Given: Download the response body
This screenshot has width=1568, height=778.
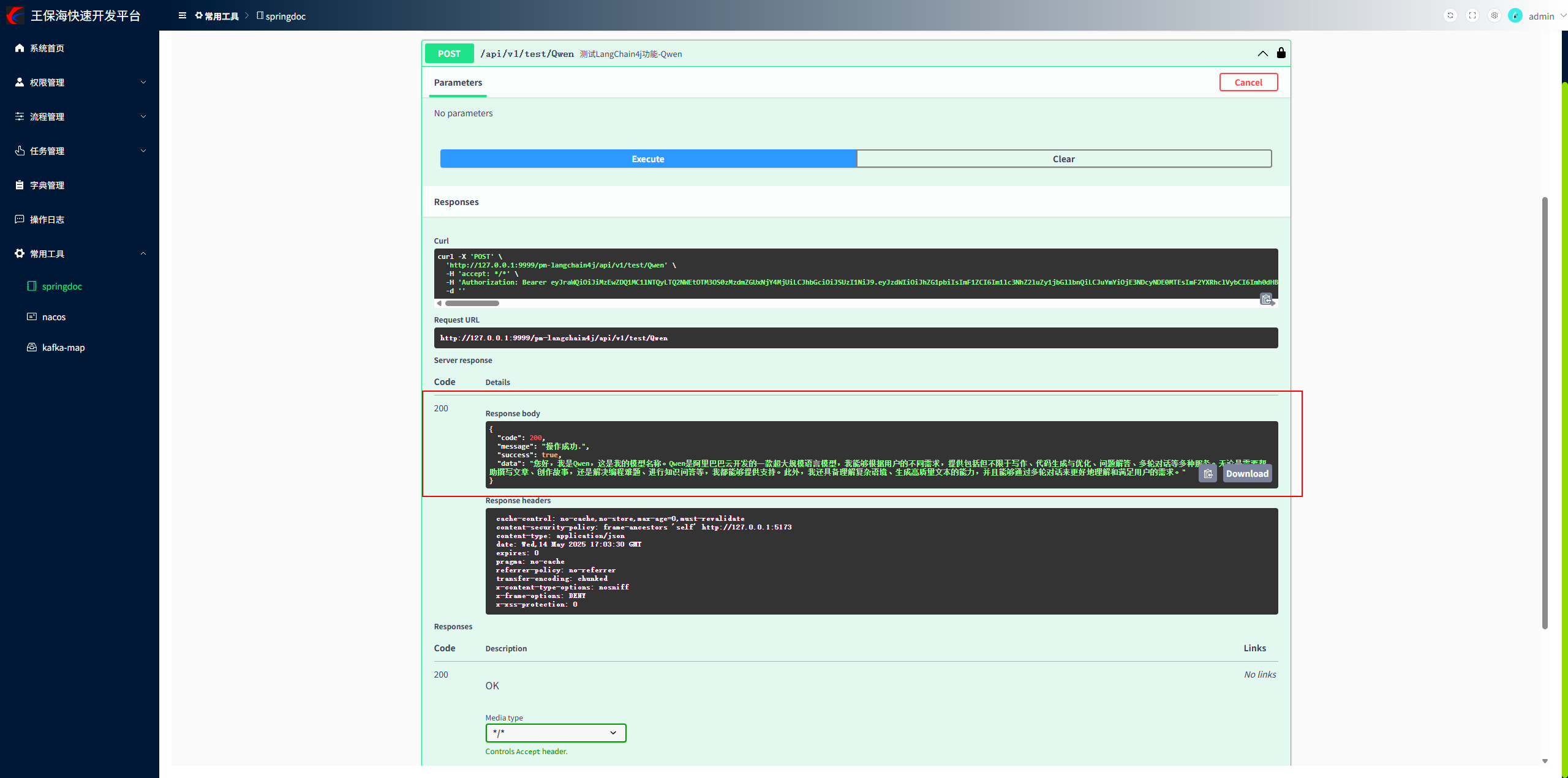Looking at the screenshot, I should coord(1246,474).
